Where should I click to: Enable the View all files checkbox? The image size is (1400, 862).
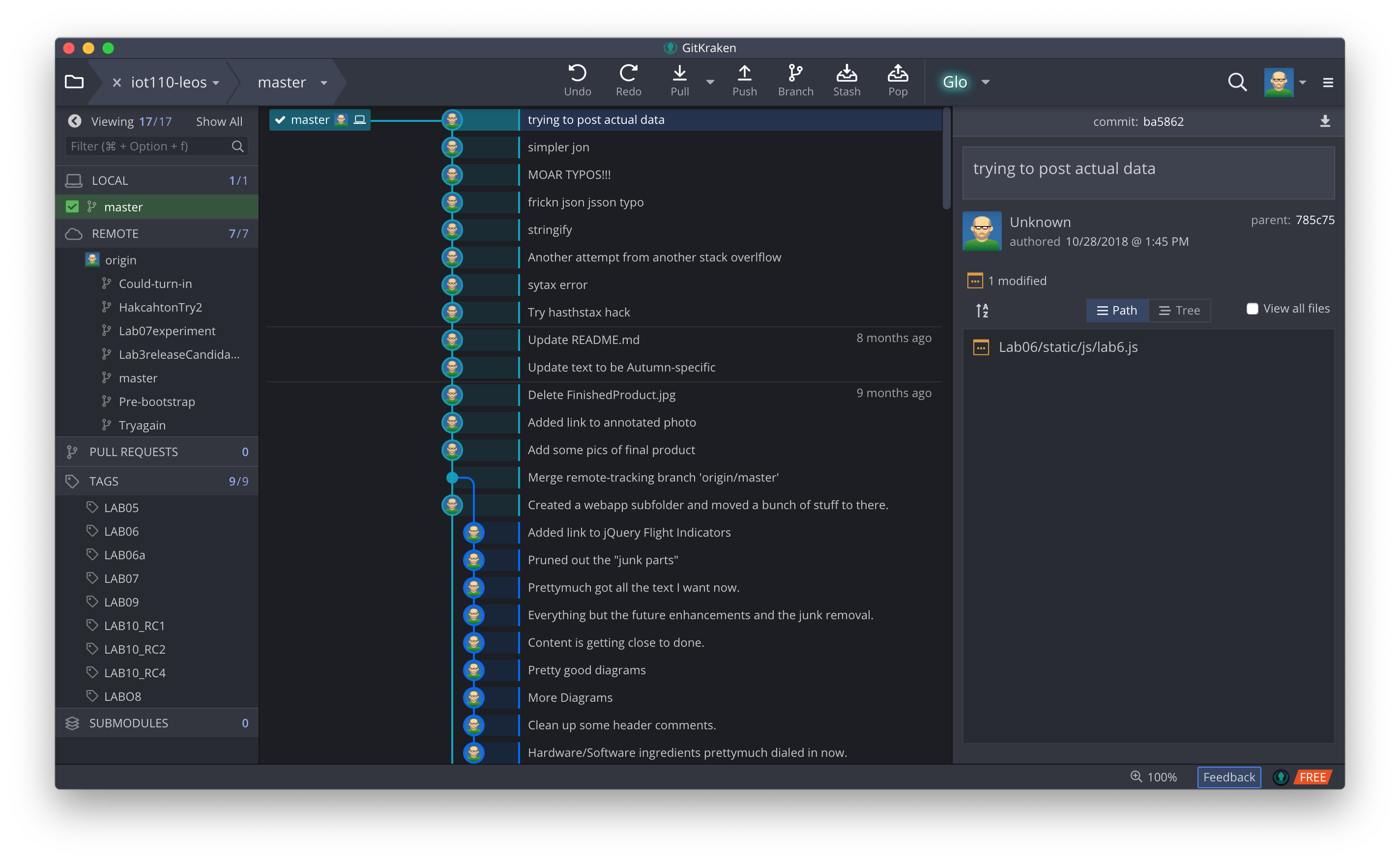(1253, 309)
